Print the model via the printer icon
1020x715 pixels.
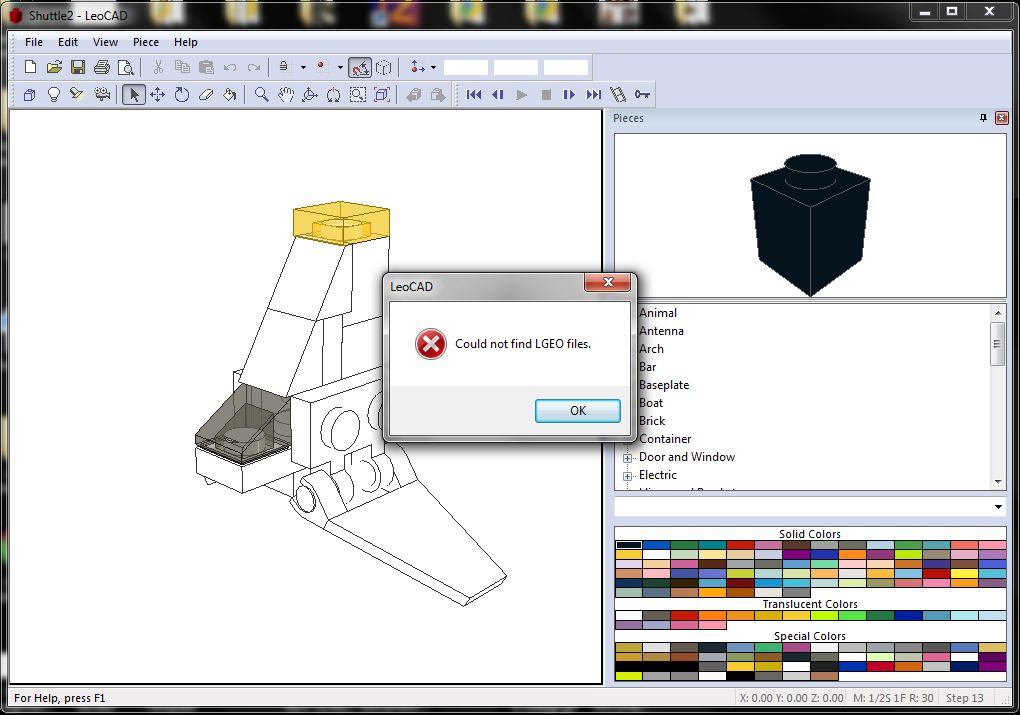pos(102,67)
